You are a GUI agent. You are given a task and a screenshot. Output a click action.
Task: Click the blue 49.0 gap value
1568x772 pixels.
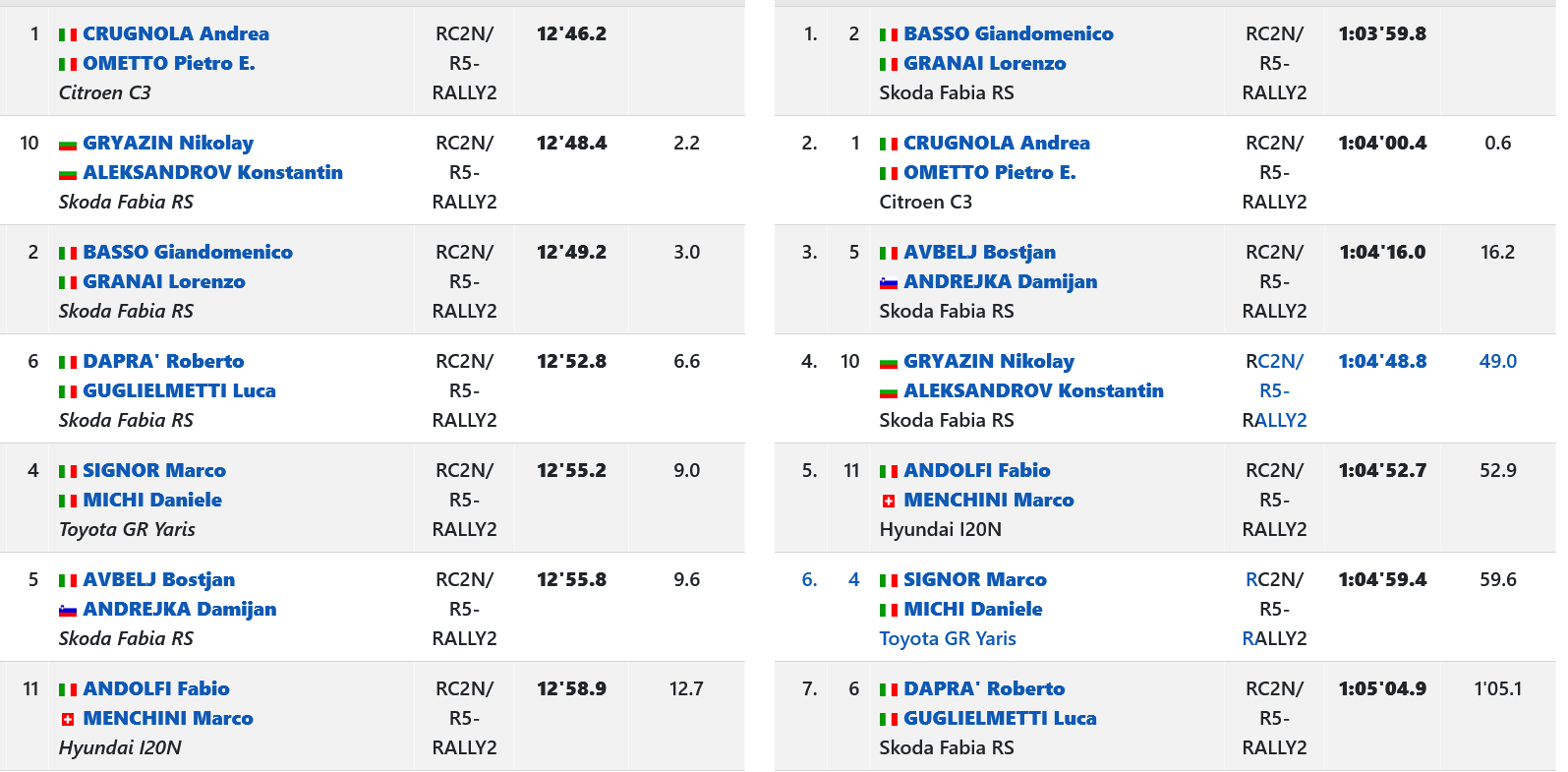click(1497, 361)
